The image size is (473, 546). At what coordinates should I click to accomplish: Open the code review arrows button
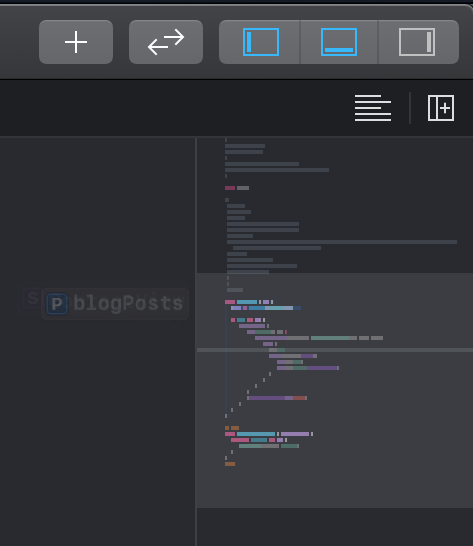point(166,42)
